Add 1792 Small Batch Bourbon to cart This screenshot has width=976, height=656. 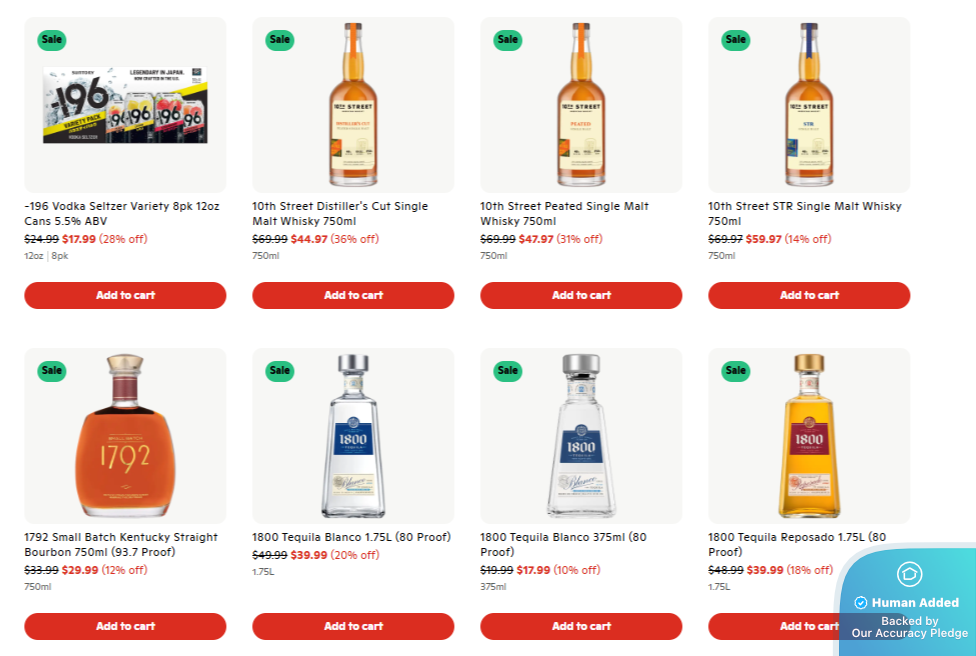coord(125,626)
